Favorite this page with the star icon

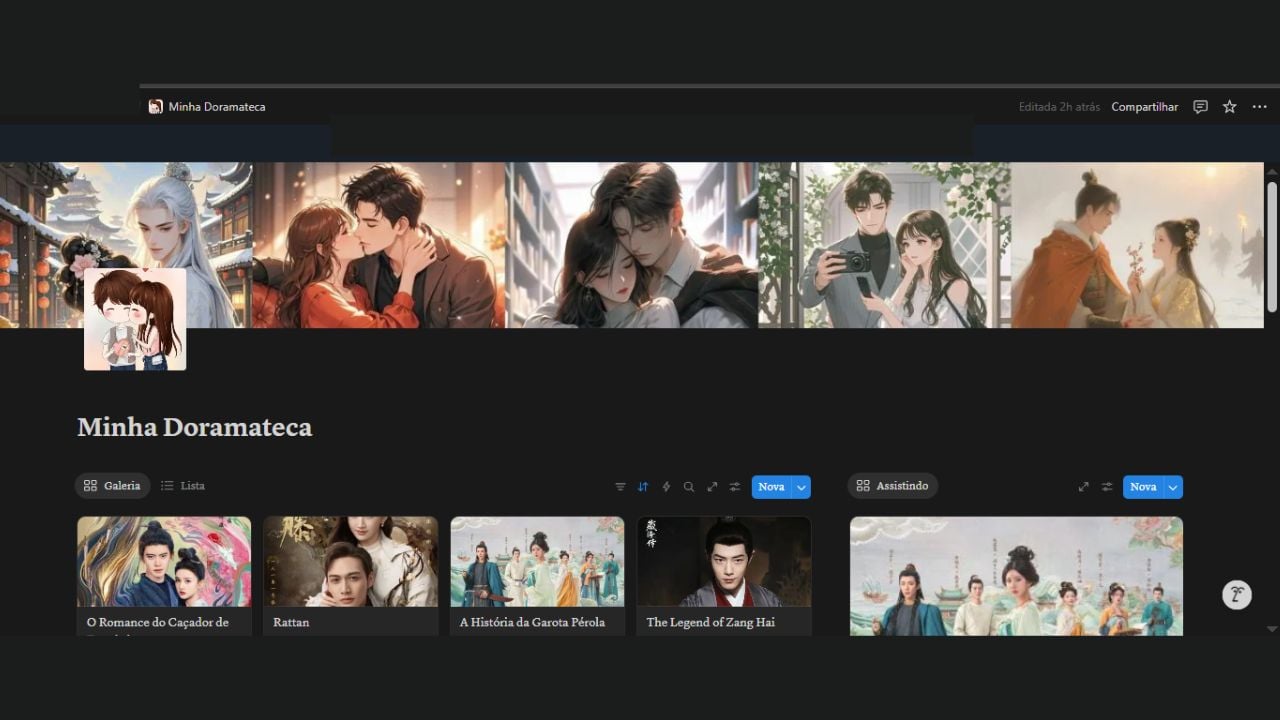pos(1230,107)
